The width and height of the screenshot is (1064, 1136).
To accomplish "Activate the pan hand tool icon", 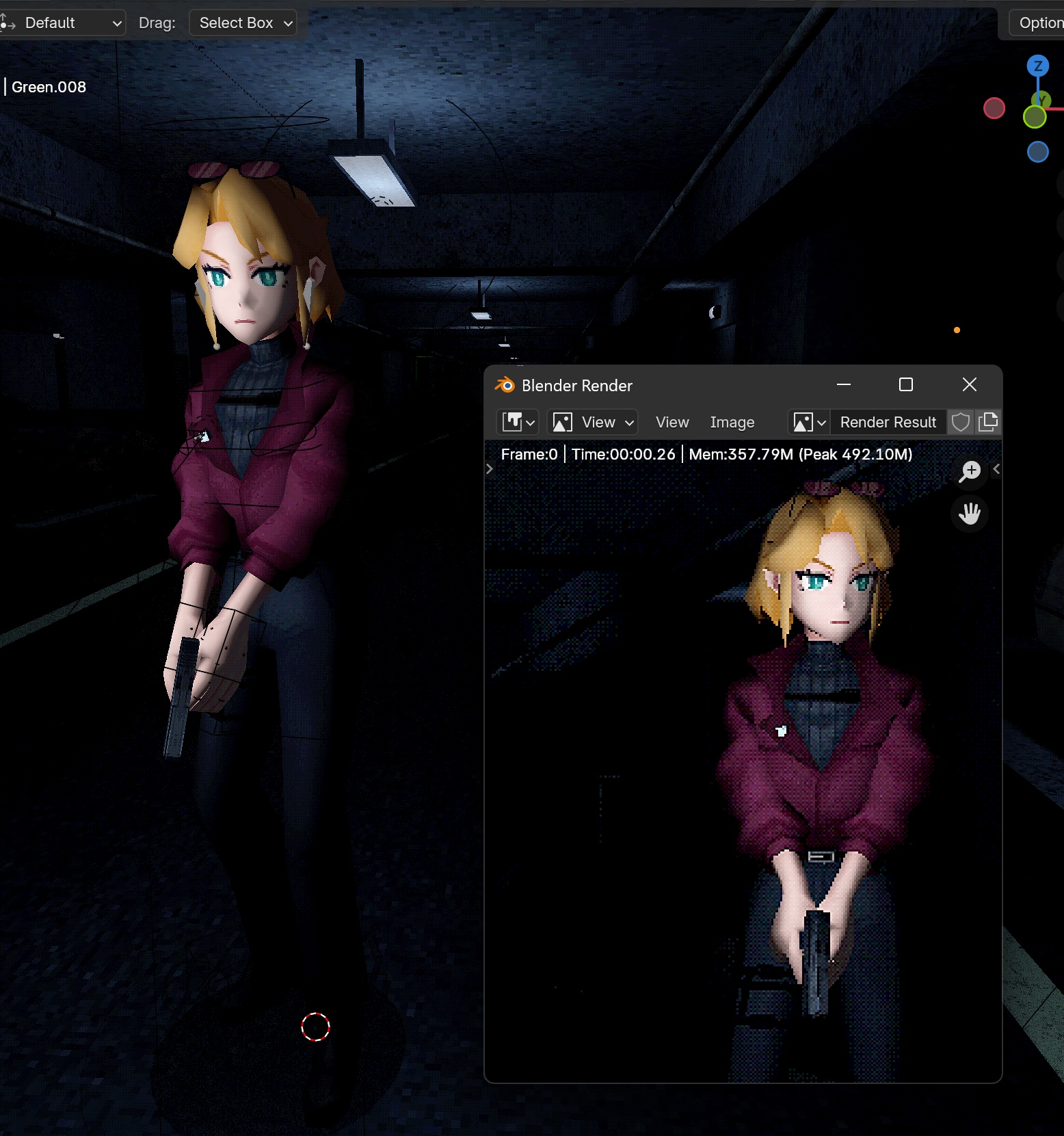I will pyautogui.click(x=970, y=514).
